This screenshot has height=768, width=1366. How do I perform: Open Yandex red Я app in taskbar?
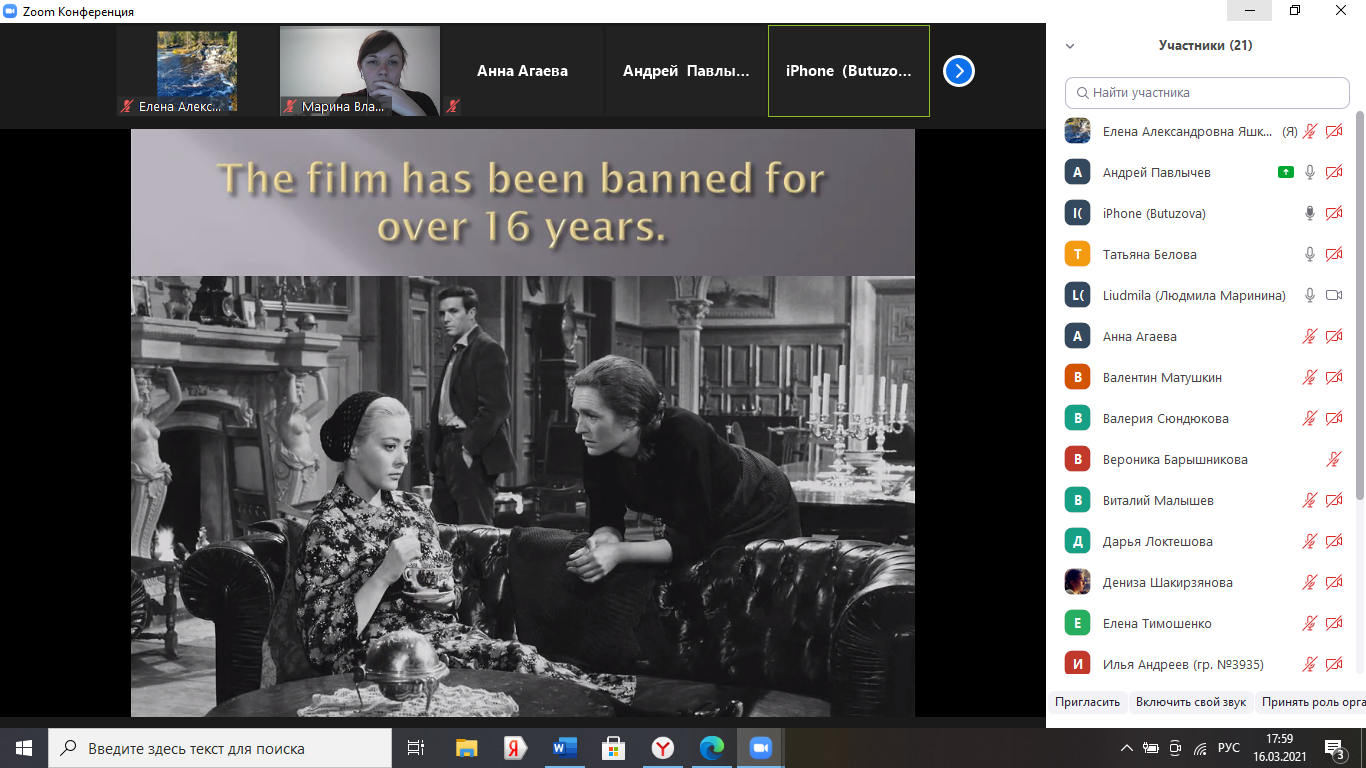tap(516, 748)
